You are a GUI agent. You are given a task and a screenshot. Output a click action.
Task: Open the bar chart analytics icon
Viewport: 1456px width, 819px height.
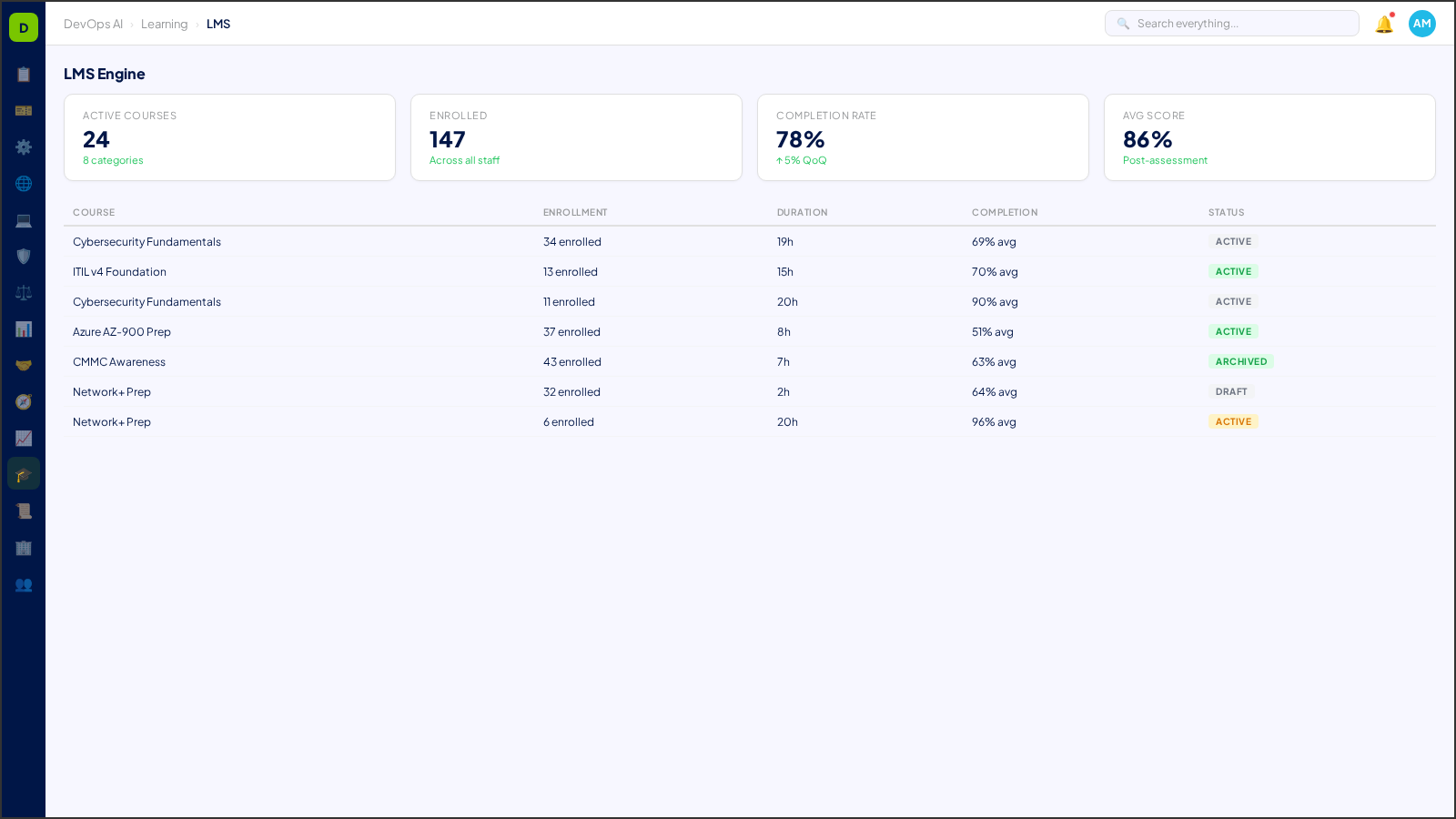click(24, 329)
